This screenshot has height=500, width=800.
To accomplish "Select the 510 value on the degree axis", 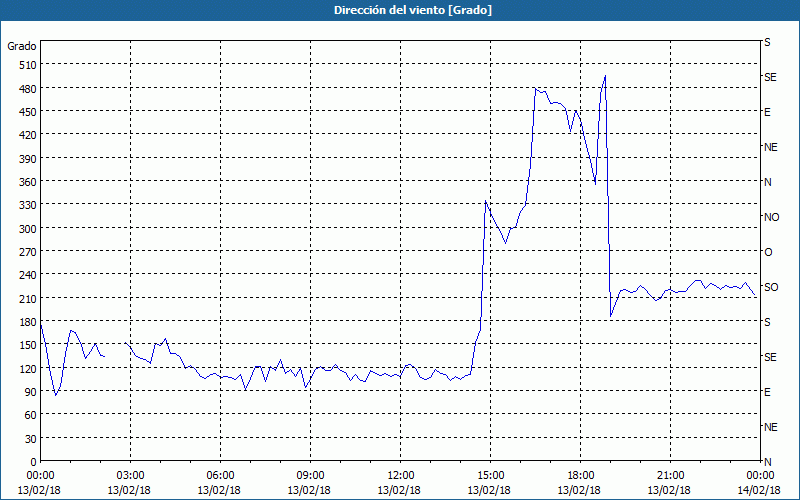I will pos(28,64).
